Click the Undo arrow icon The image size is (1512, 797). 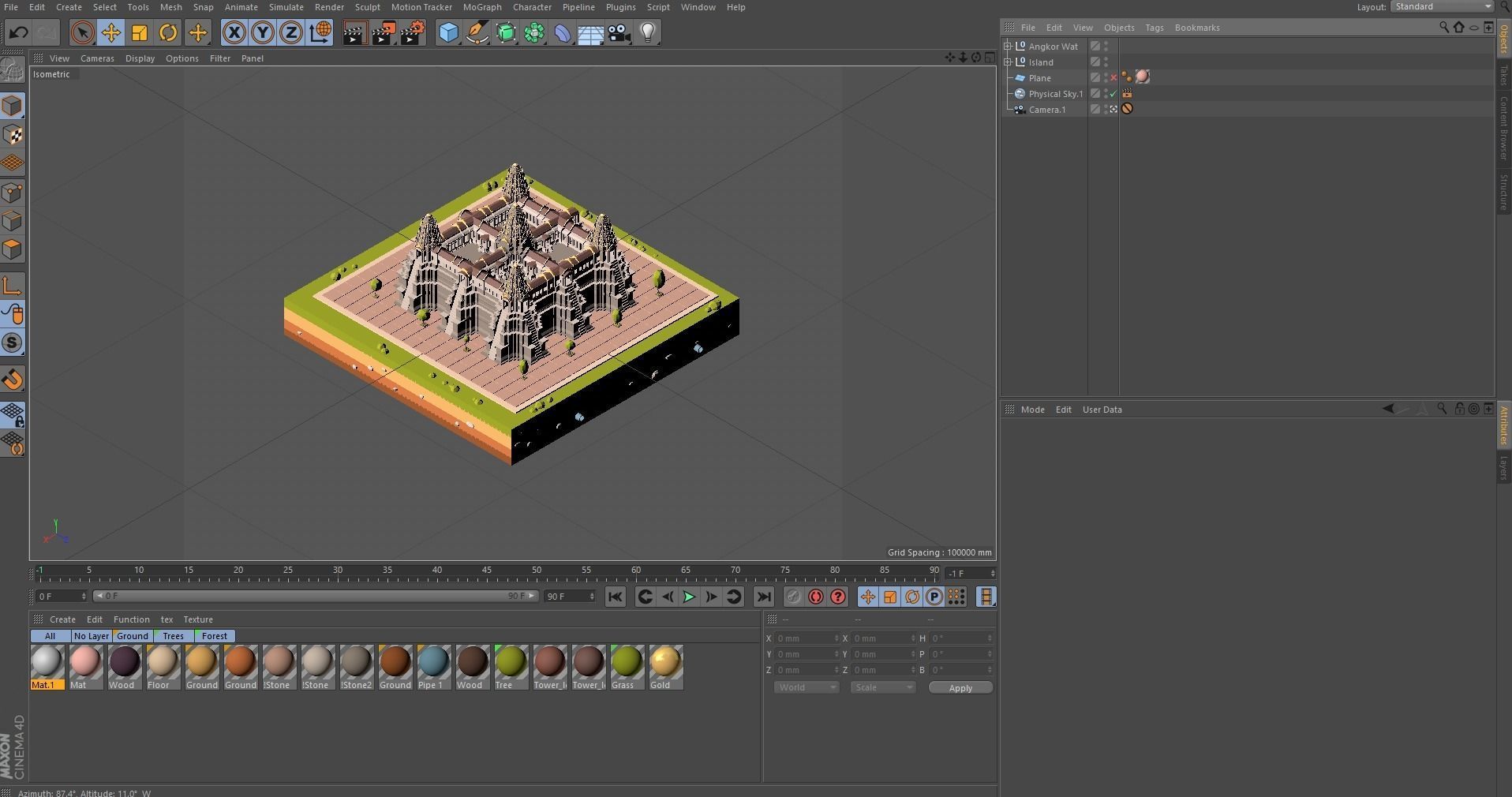(x=19, y=32)
